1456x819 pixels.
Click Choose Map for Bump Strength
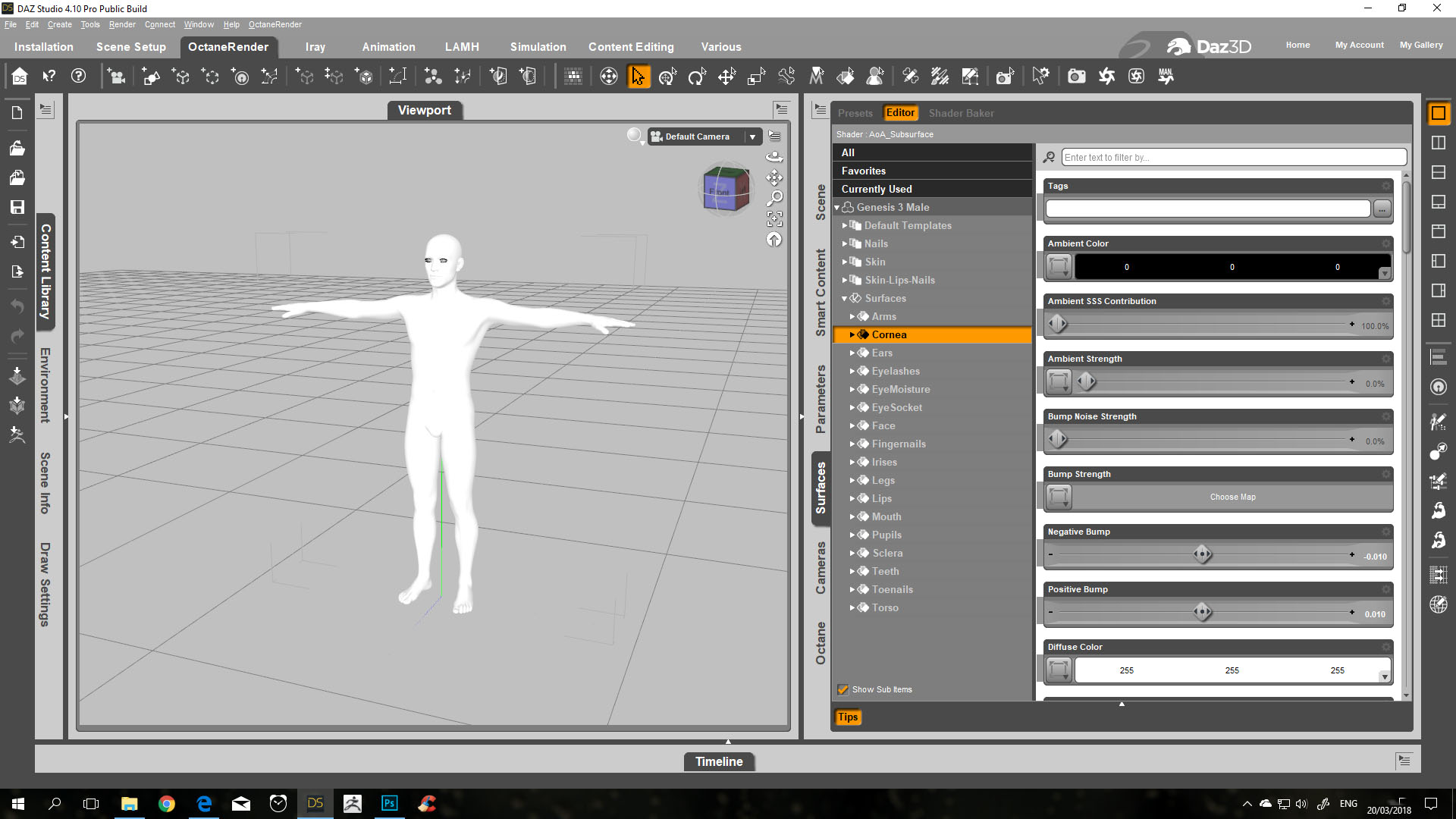tap(1232, 497)
